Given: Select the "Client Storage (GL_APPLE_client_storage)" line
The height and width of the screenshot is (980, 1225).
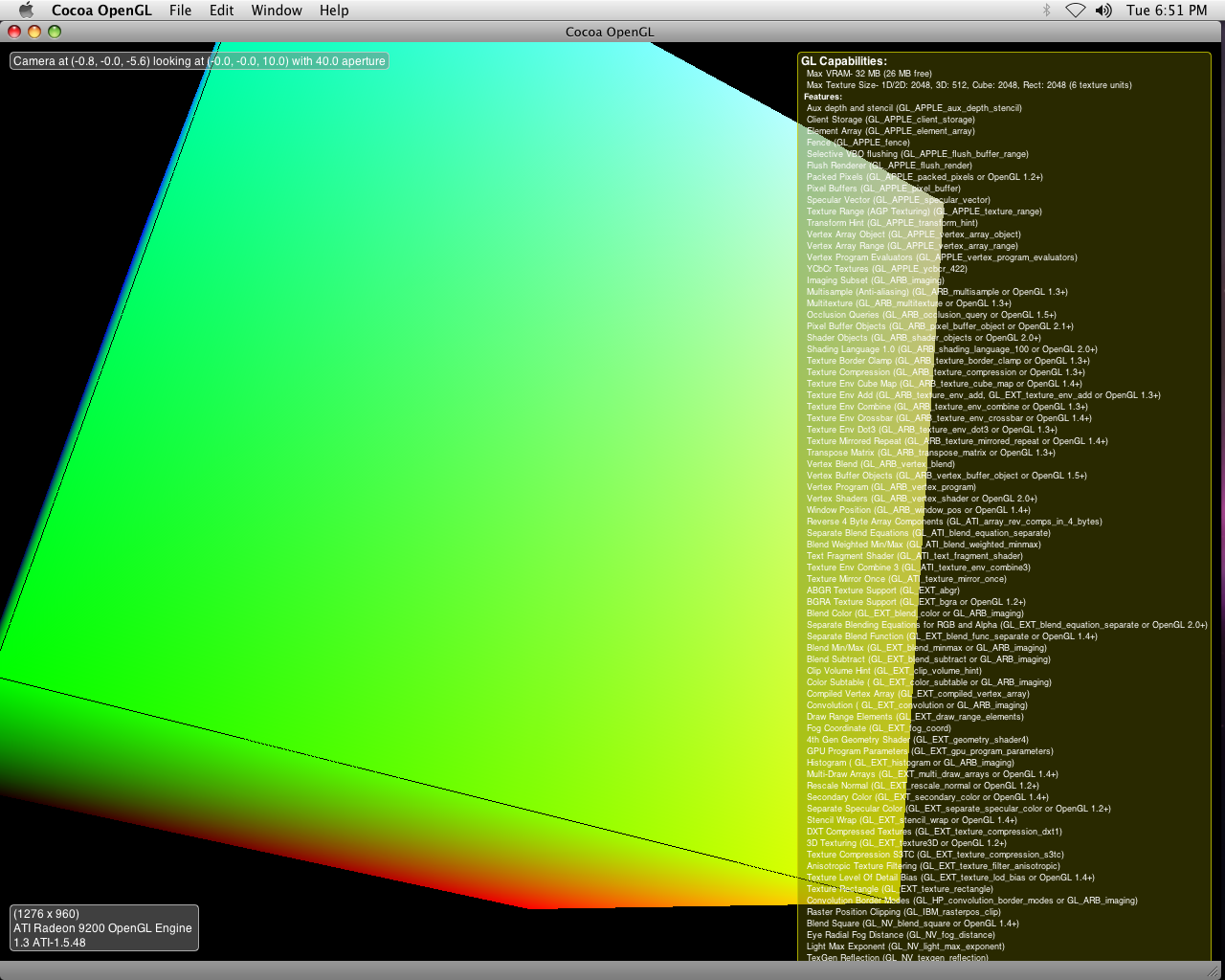Looking at the screenshot, I should click(x=890, y=120).
